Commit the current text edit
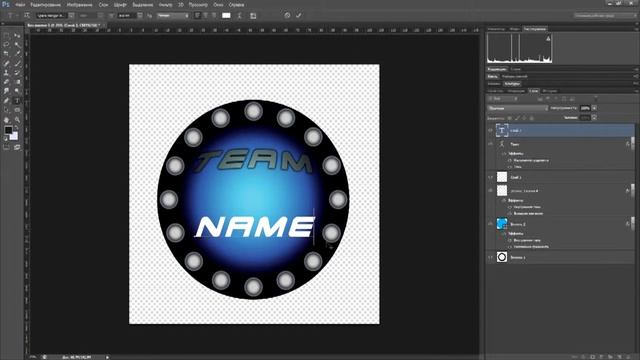Screen dimensions: 640x360 pos(299,15)
